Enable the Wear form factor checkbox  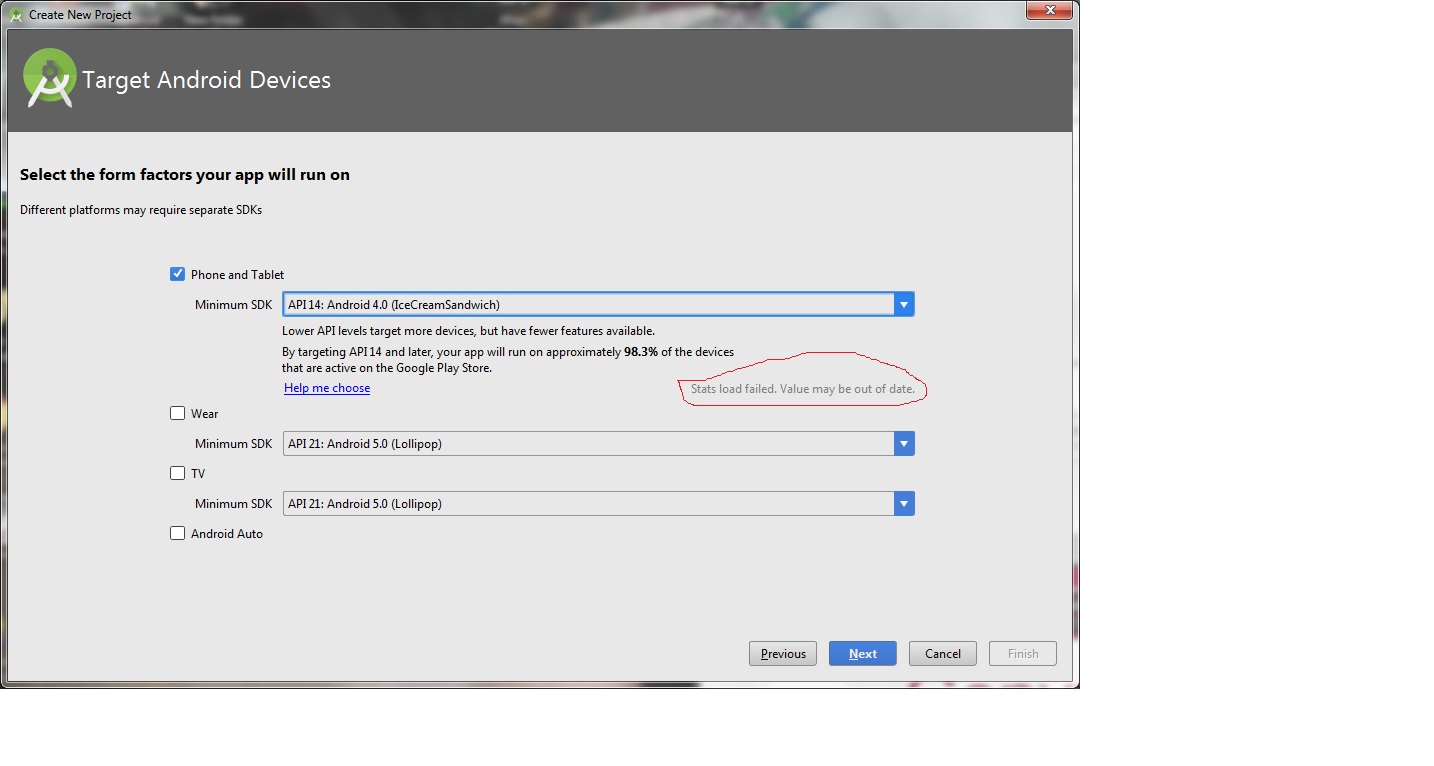pyautogui.click(x=178, y=413)
